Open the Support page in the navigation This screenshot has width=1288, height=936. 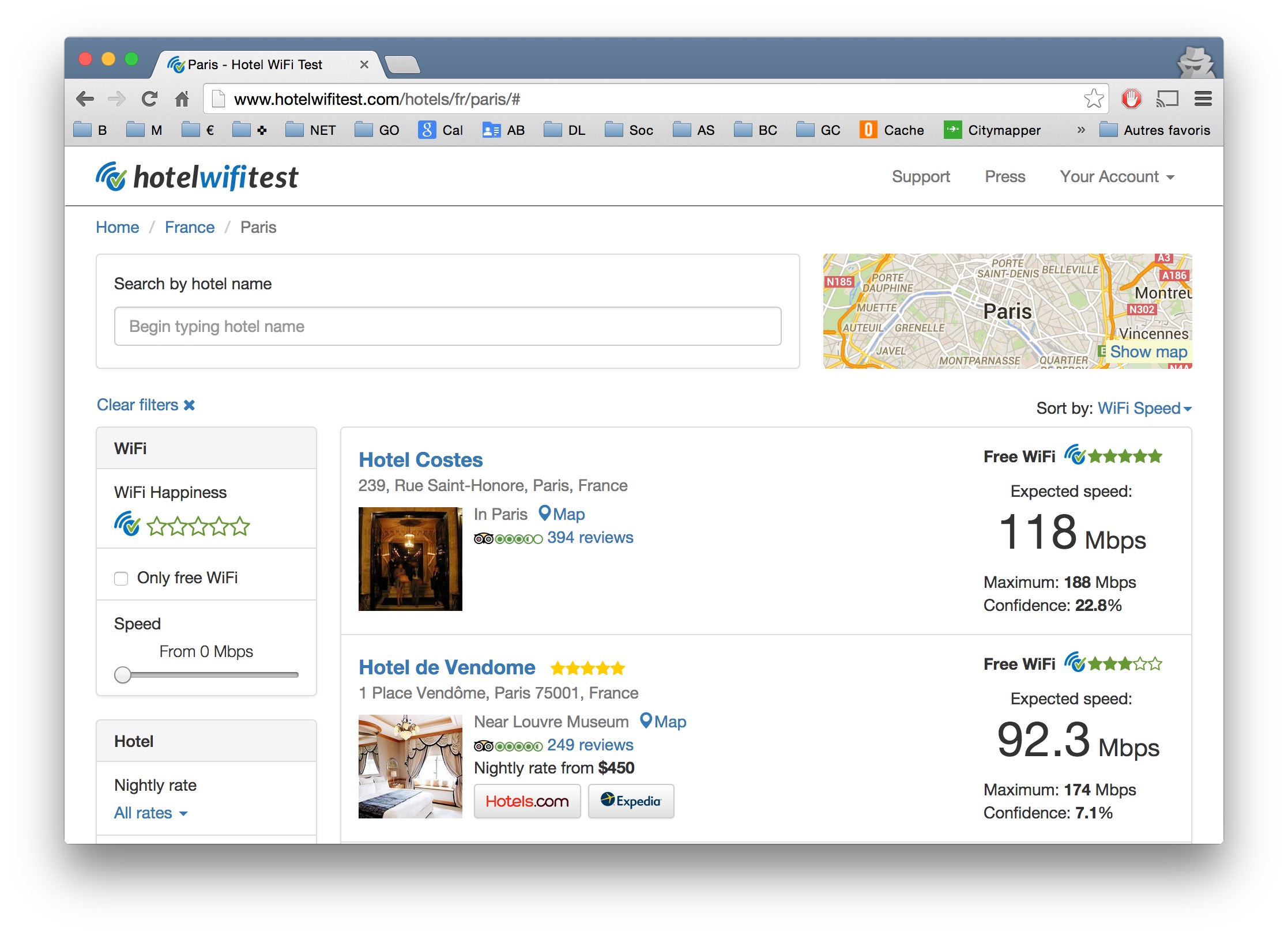tap(920, 177)
